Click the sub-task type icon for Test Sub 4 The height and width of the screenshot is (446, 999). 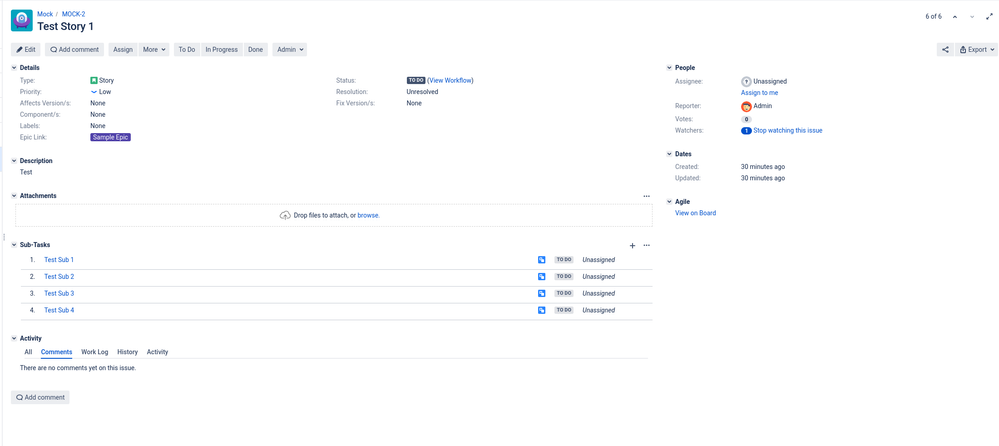pos(542,310)
